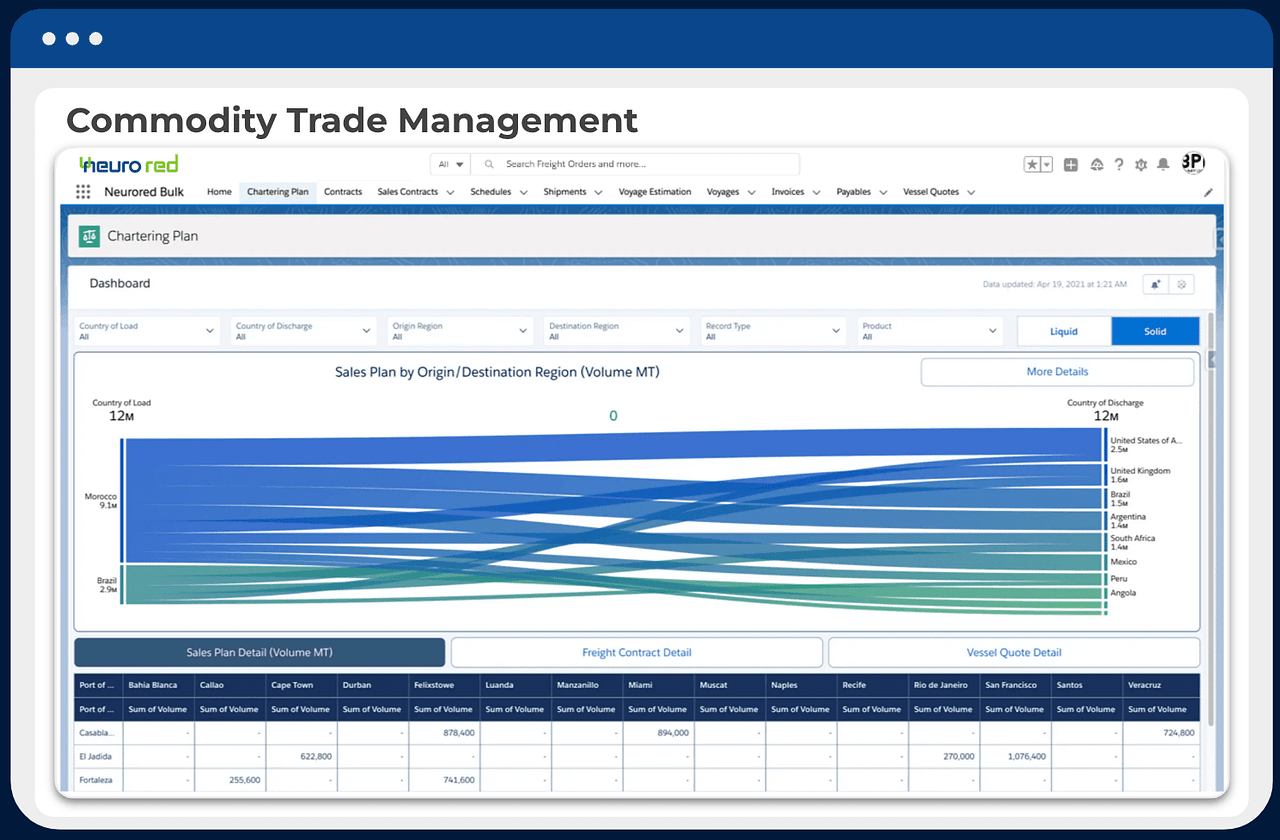The width and height of the screenshot is (1280, 840).
Task: Open the Voyage Estimation tab
Action: pos(655,191)
